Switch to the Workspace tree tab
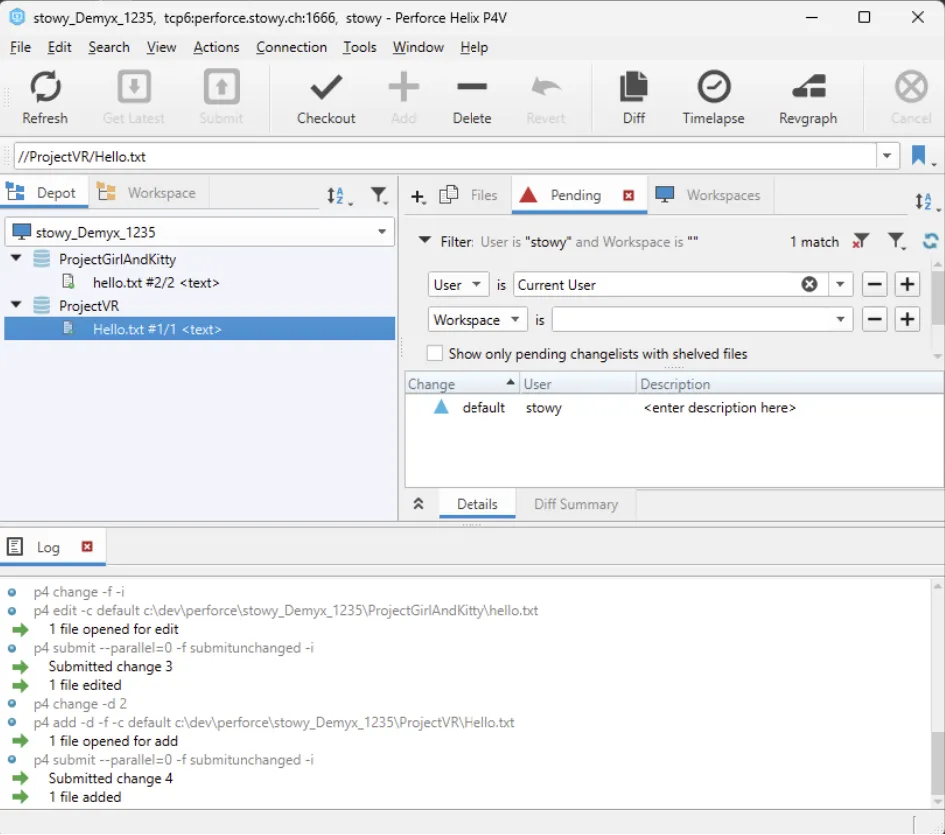The width and height of the screenshot is (945, 835). [x=147, y=193]
